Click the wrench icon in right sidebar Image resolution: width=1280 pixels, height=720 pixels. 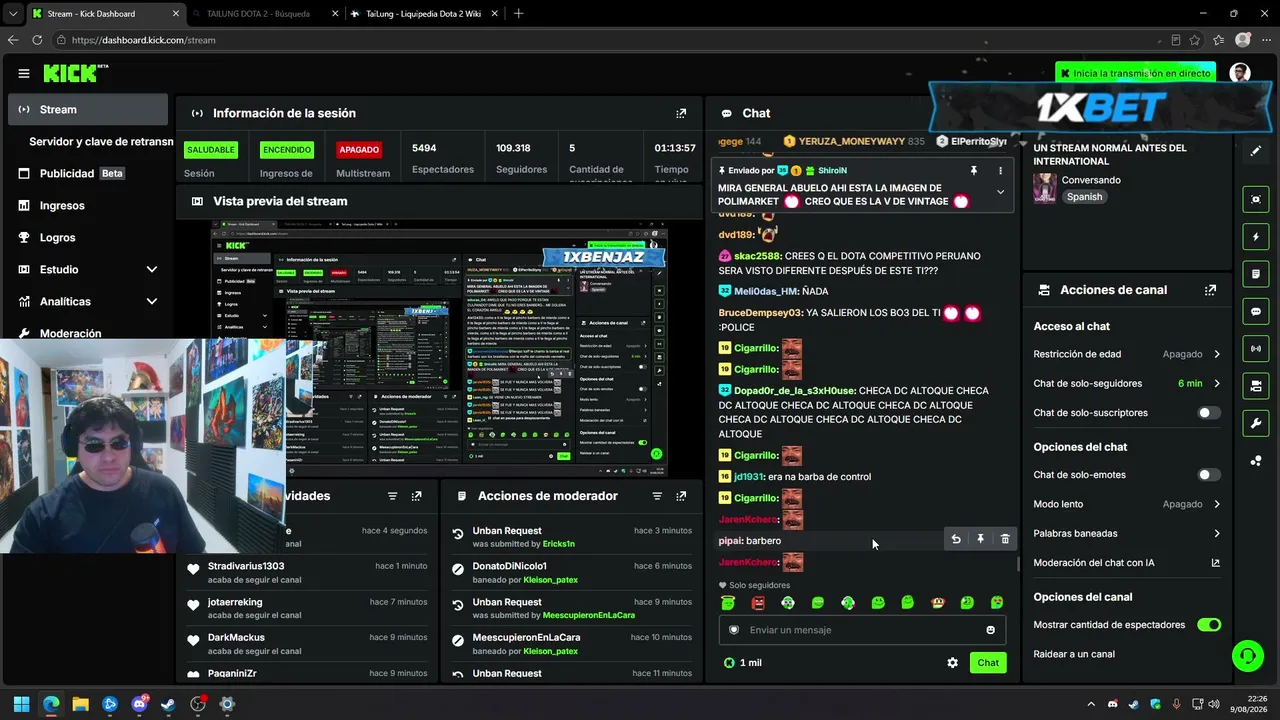point(1256,423)
